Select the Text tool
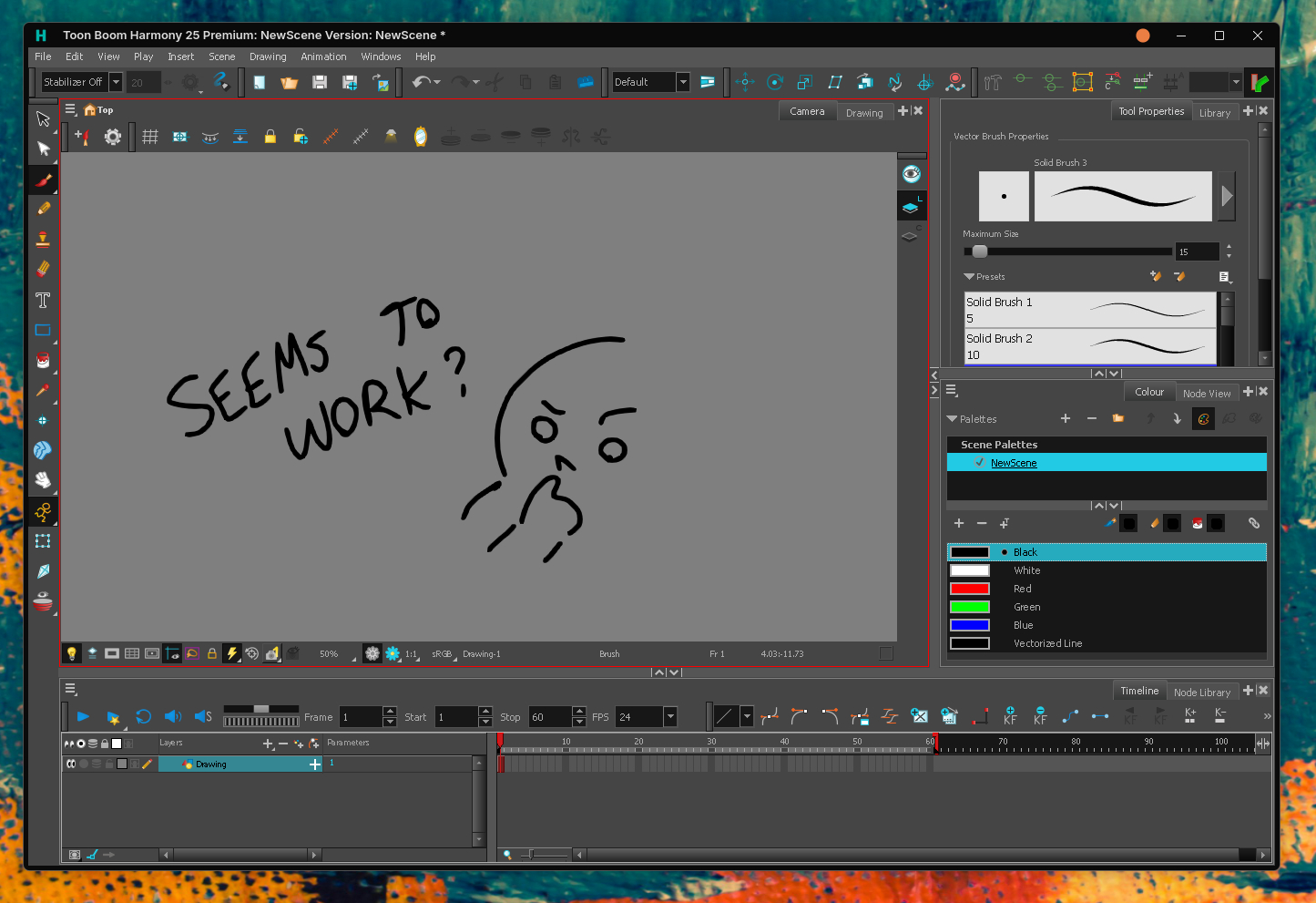This screenshot has height=903, width=1316. click(43, 300)
